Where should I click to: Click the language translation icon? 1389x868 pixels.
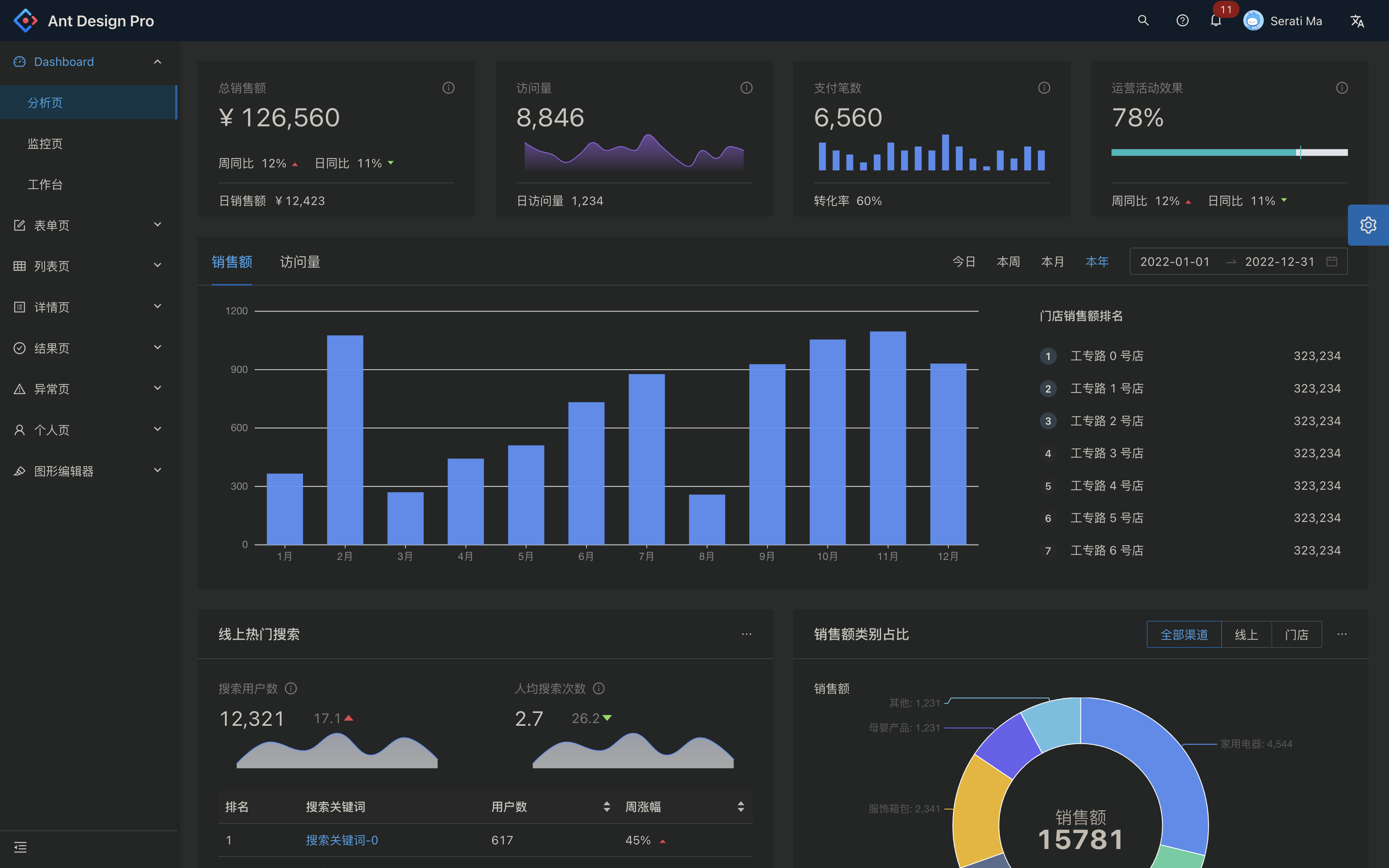[x=1357, y=21]
